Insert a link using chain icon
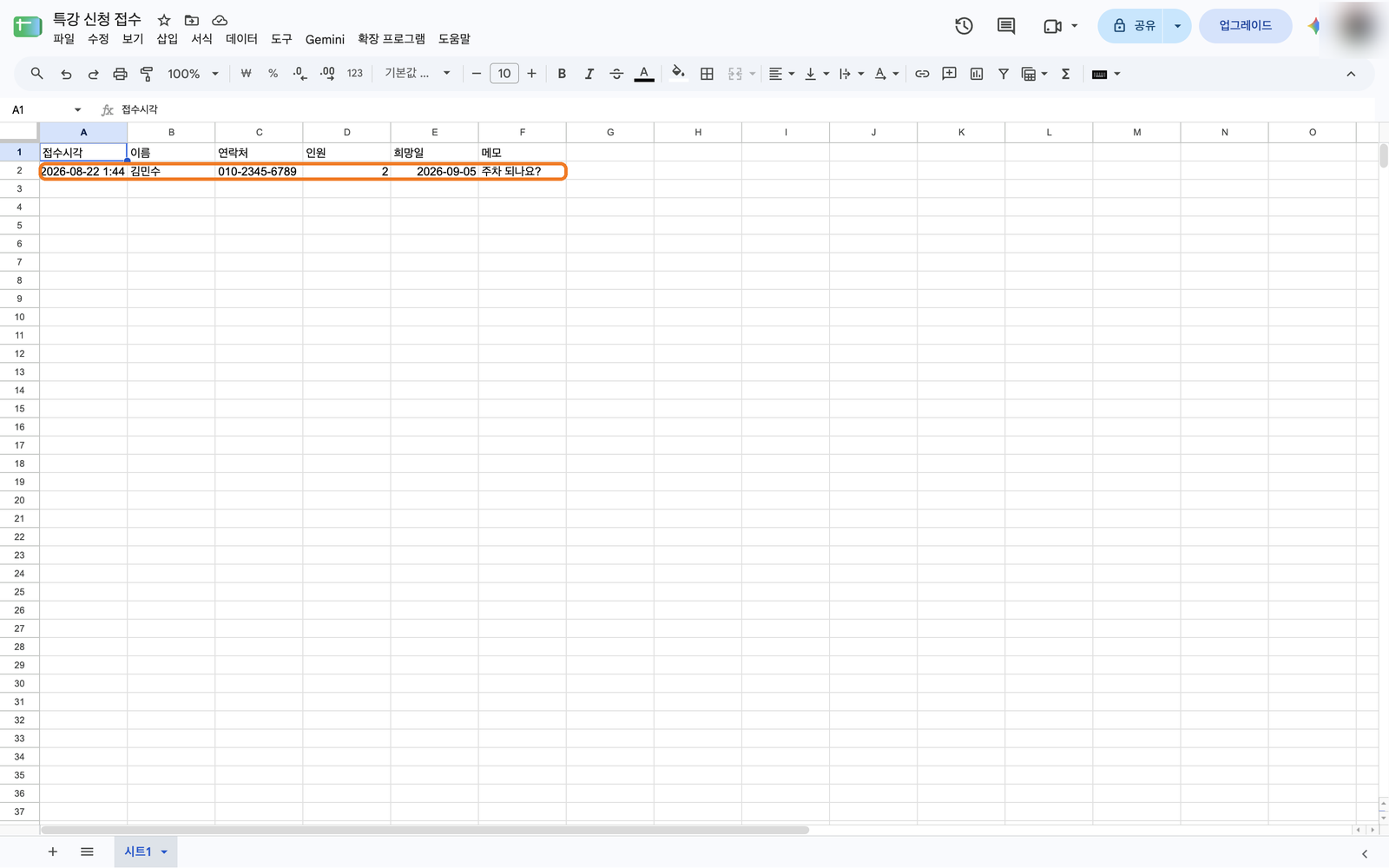Image resolution: width=1389 pixels, height=868 pixels. click(922, 74)
